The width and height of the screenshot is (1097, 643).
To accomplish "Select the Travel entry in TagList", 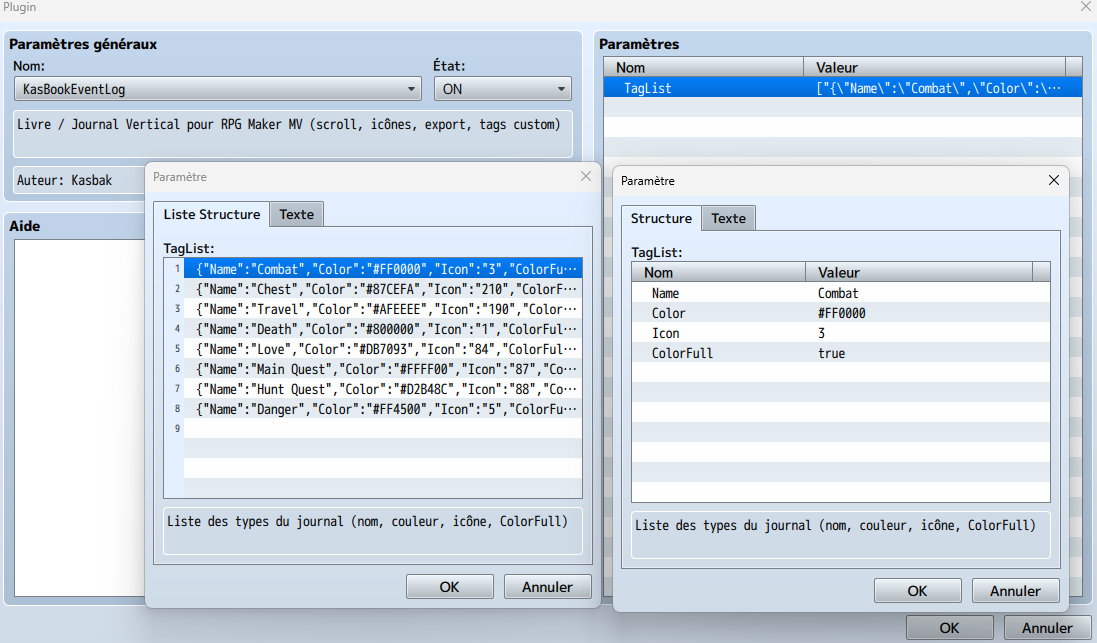I will (383, 309).
